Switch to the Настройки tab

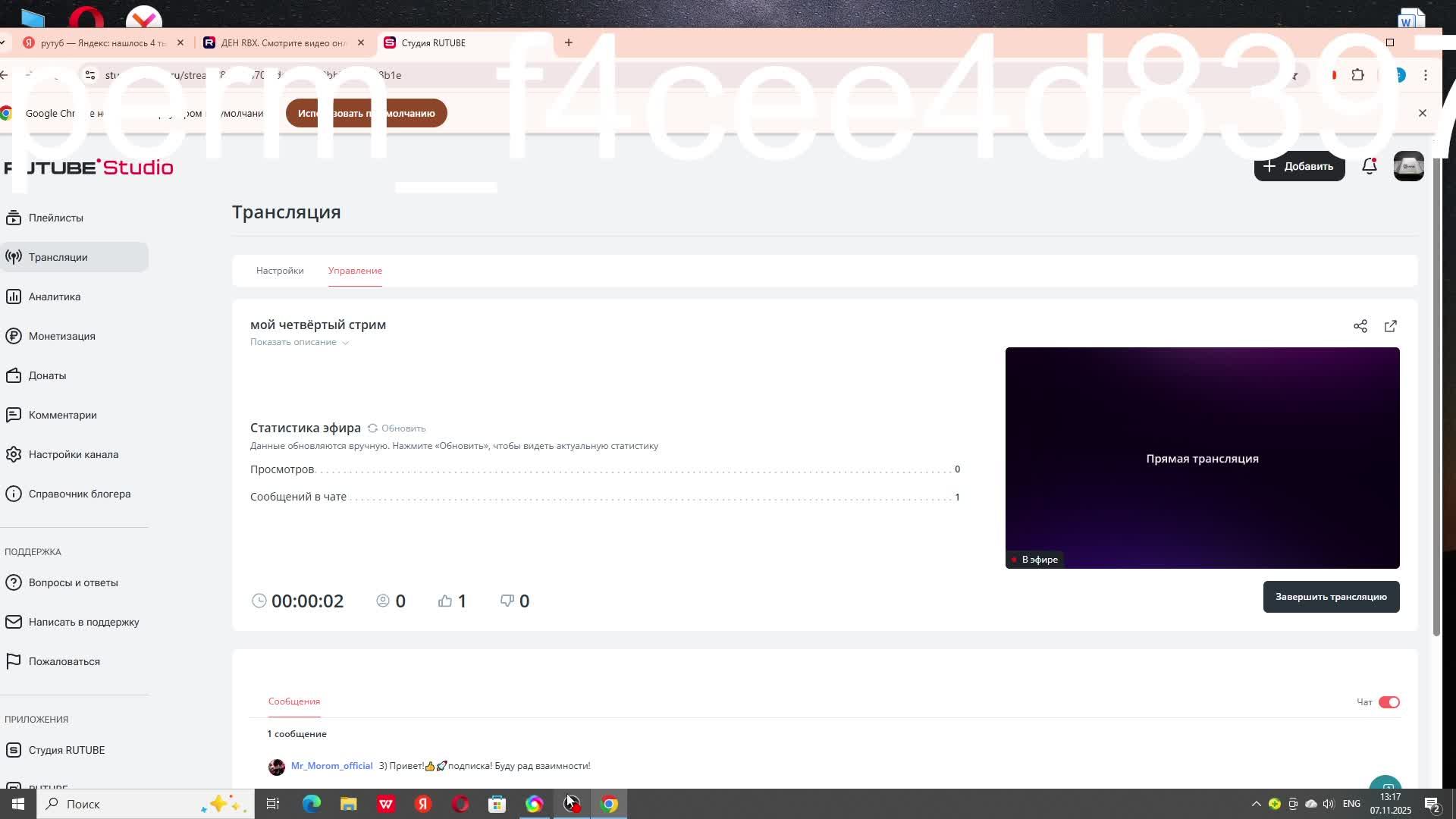pos(280,271)
